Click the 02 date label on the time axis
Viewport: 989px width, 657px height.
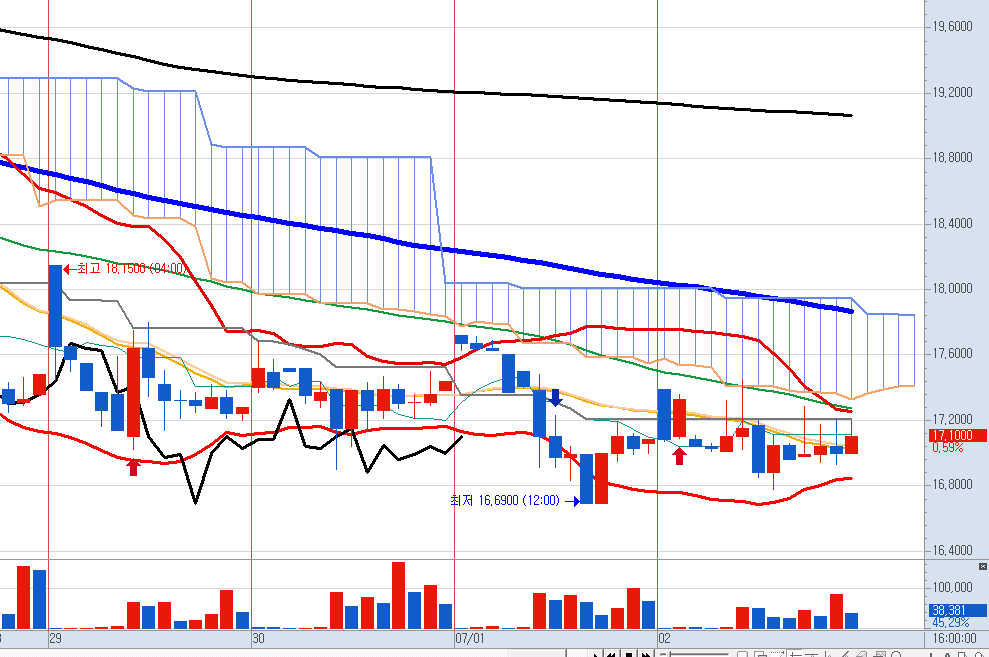click(x=664, y=638)
